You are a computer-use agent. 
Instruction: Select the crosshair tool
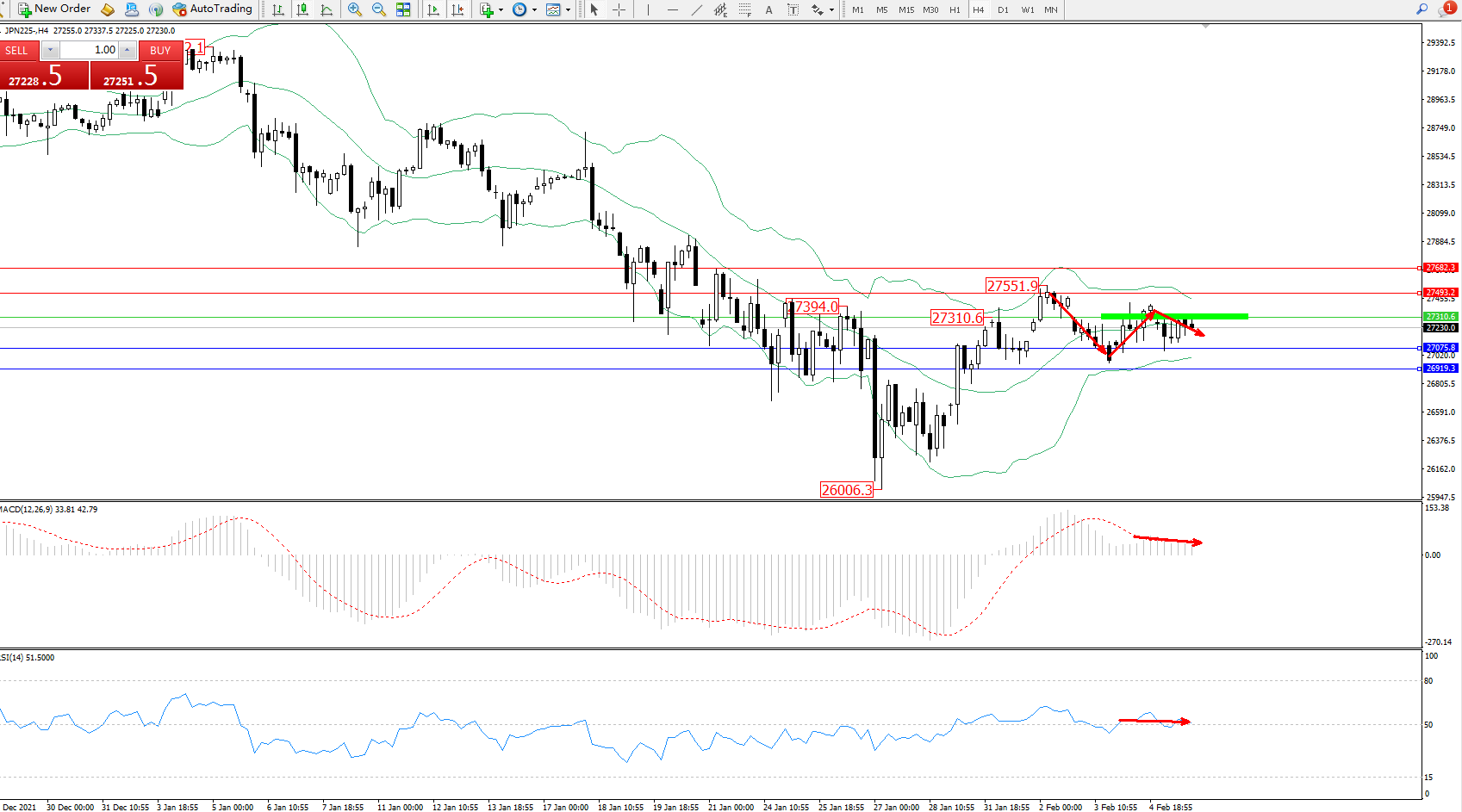tap(619, 9)
